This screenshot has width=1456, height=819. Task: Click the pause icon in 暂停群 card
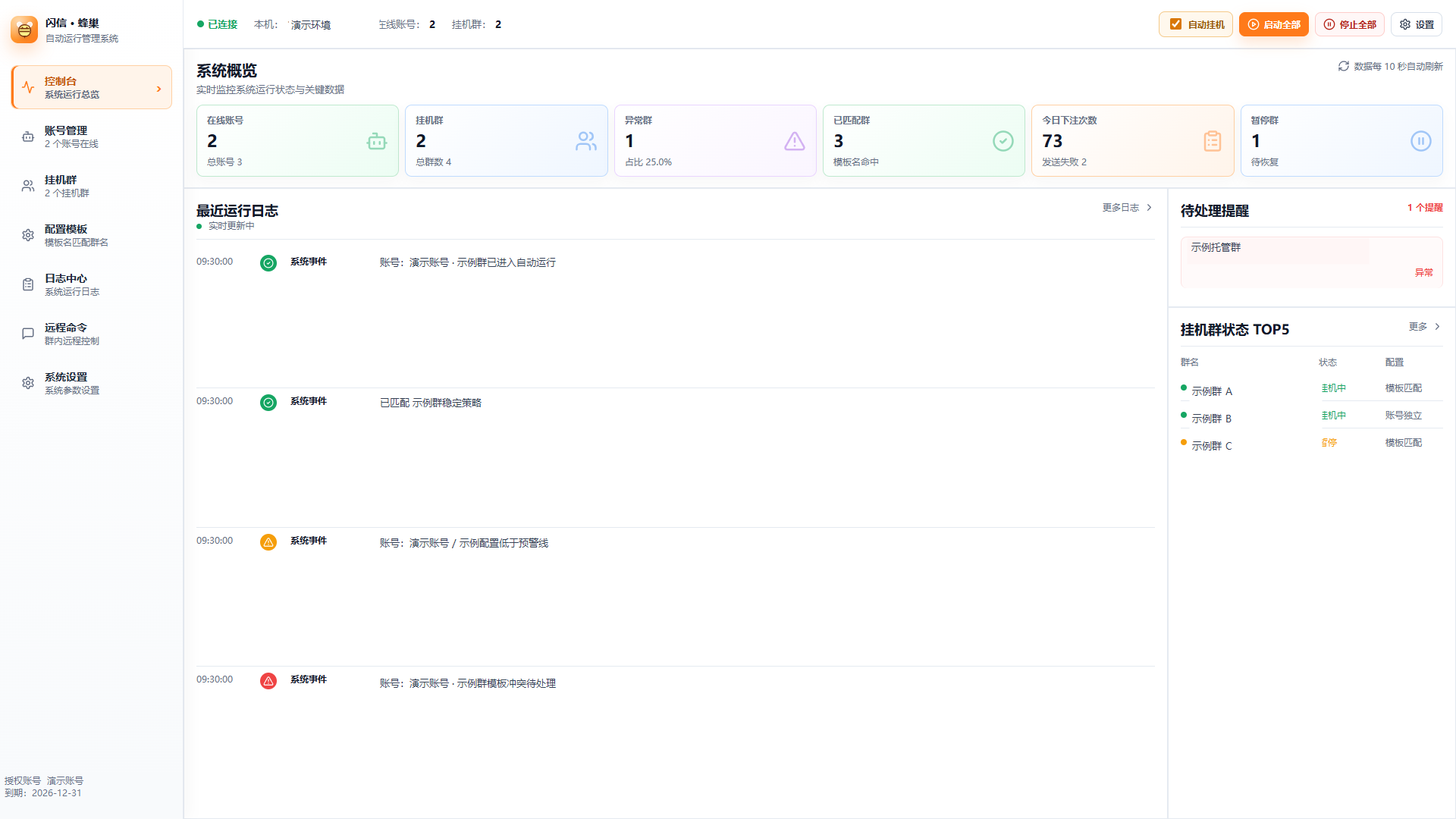(x=1420, y=141)
